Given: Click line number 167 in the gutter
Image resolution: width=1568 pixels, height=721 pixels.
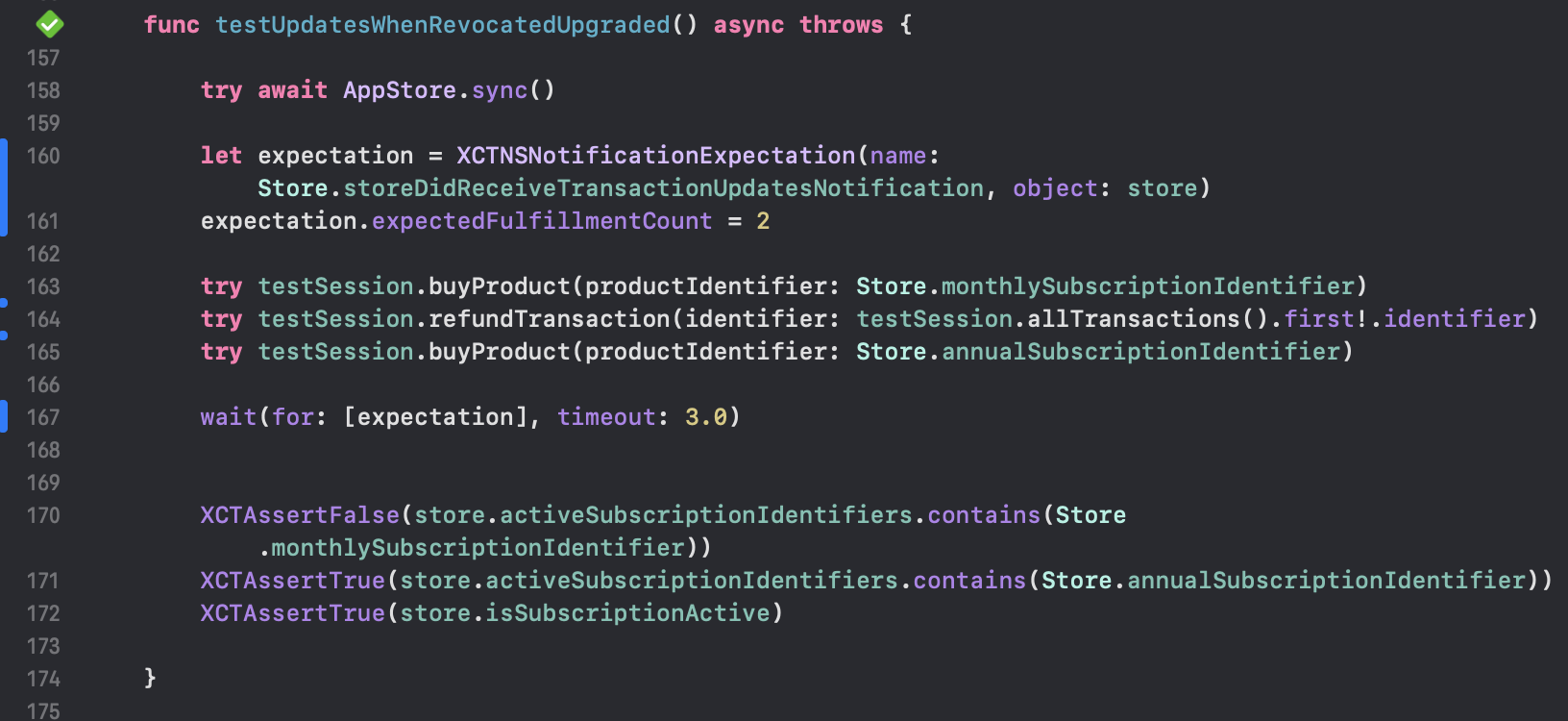Looking at the screenshot, I should 43,417.
